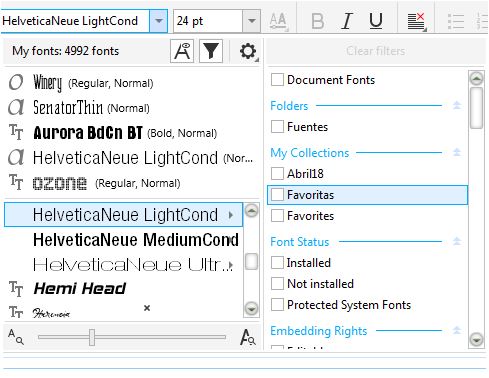
Task: Collapse the Embedding Rights section
Action: click(457, 330)
